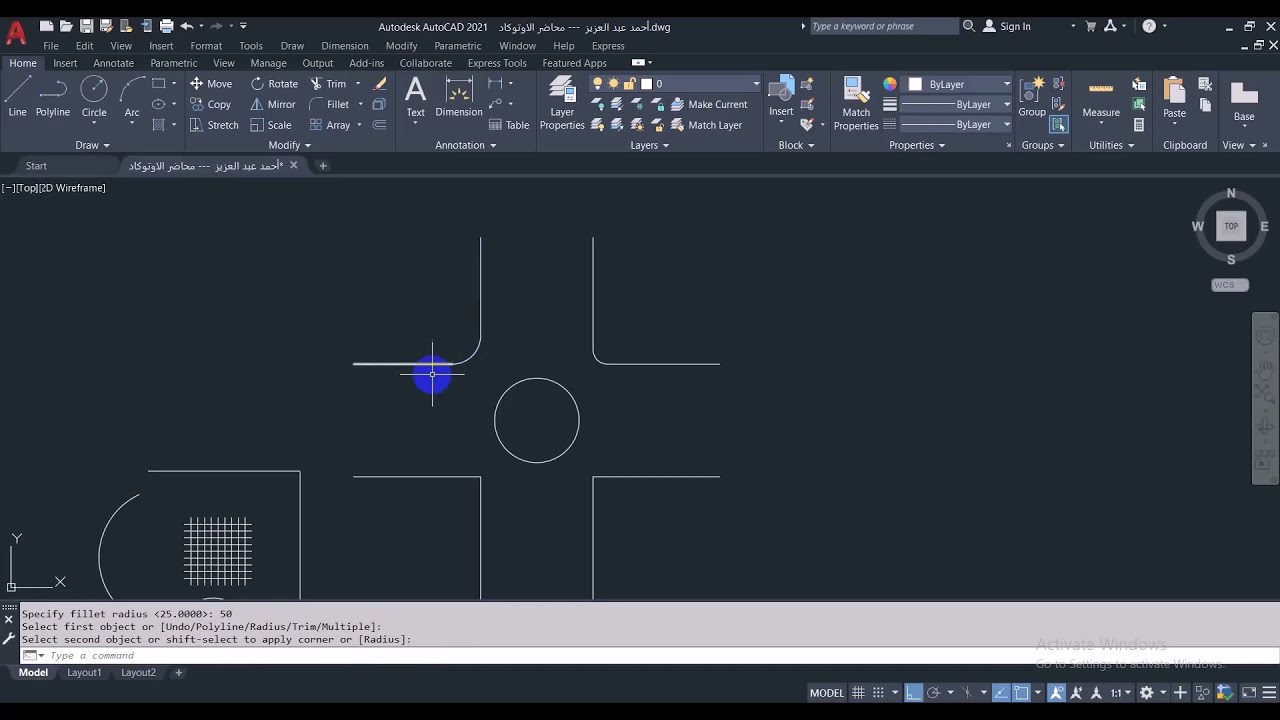Click Sign In
The image size is (1280, 720).
(x=1007, y=26)
